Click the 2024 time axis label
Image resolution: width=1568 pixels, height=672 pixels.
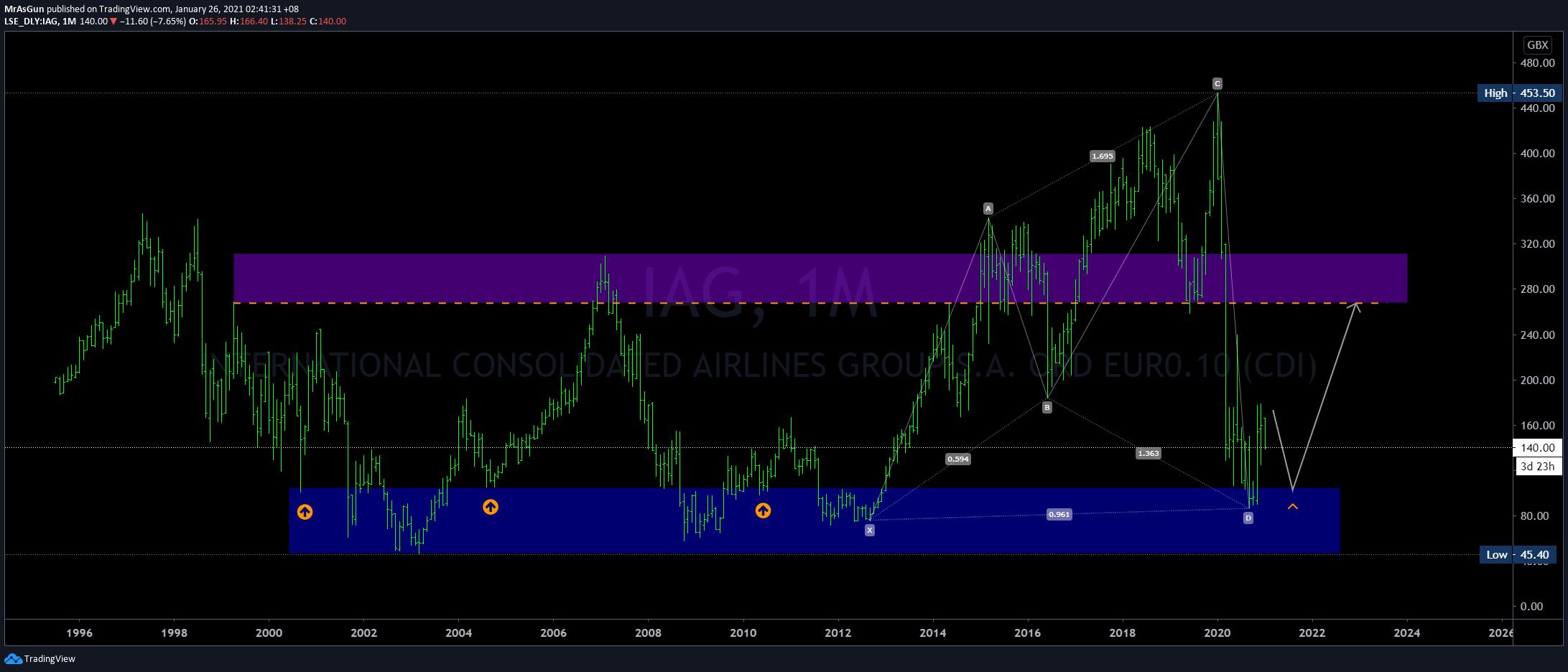(1406, 633)
